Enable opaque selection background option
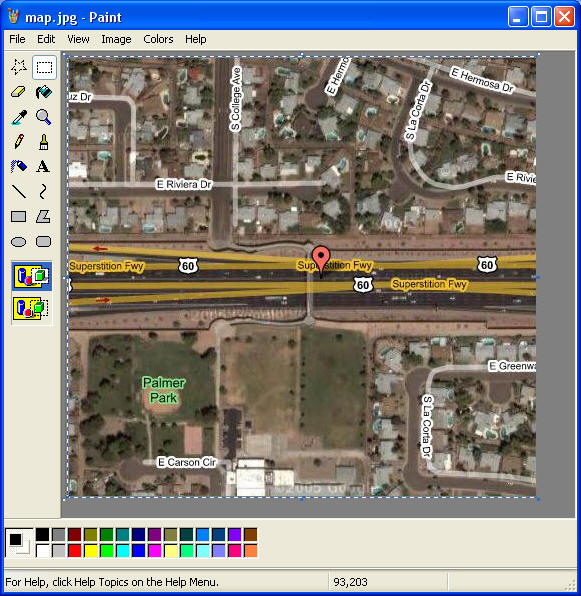This screenshot has height=596, width=581. coord(32,276)
